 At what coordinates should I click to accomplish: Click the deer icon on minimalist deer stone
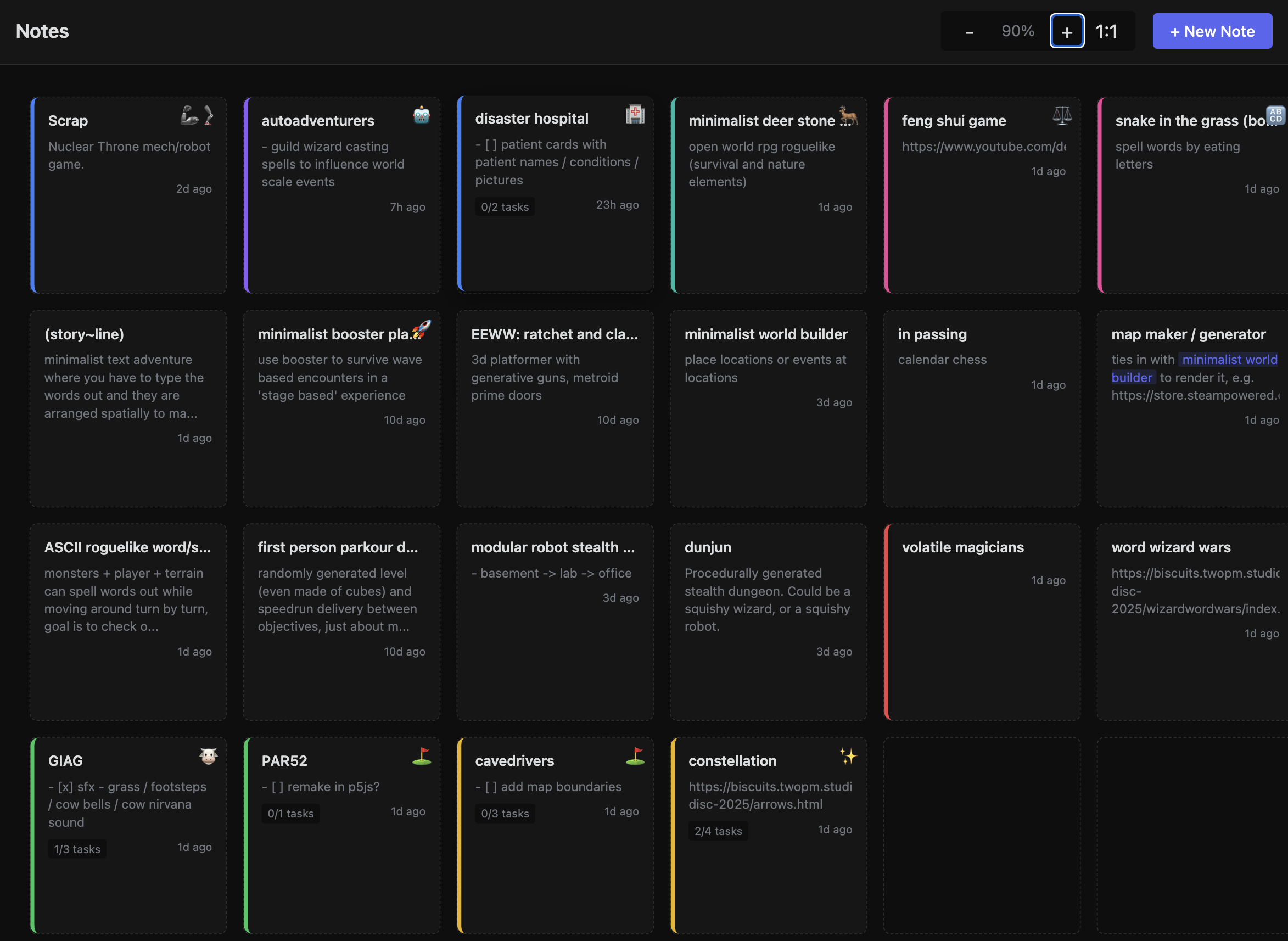click(848, 116)
